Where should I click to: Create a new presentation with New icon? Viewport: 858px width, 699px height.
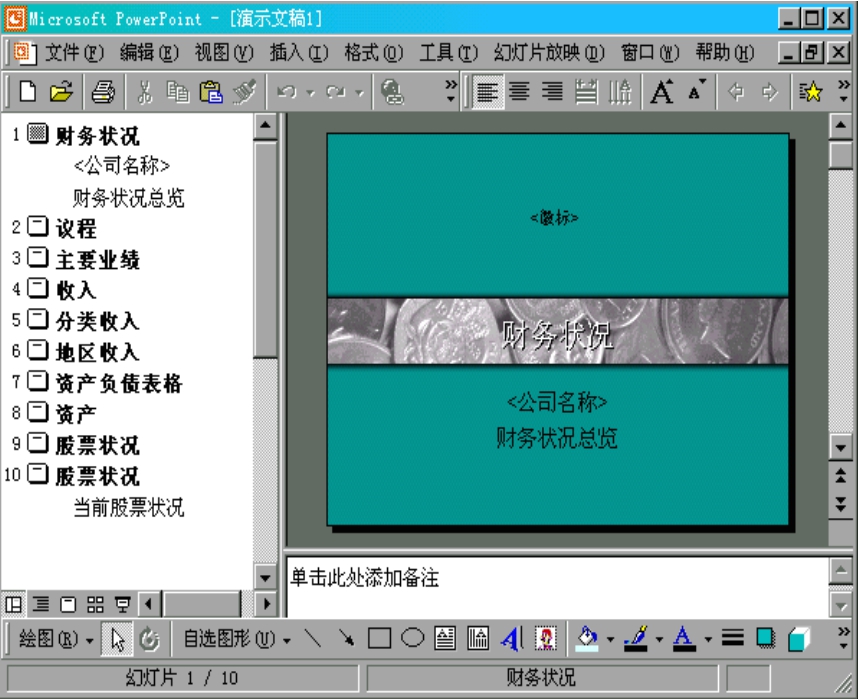tap(27, 91)
